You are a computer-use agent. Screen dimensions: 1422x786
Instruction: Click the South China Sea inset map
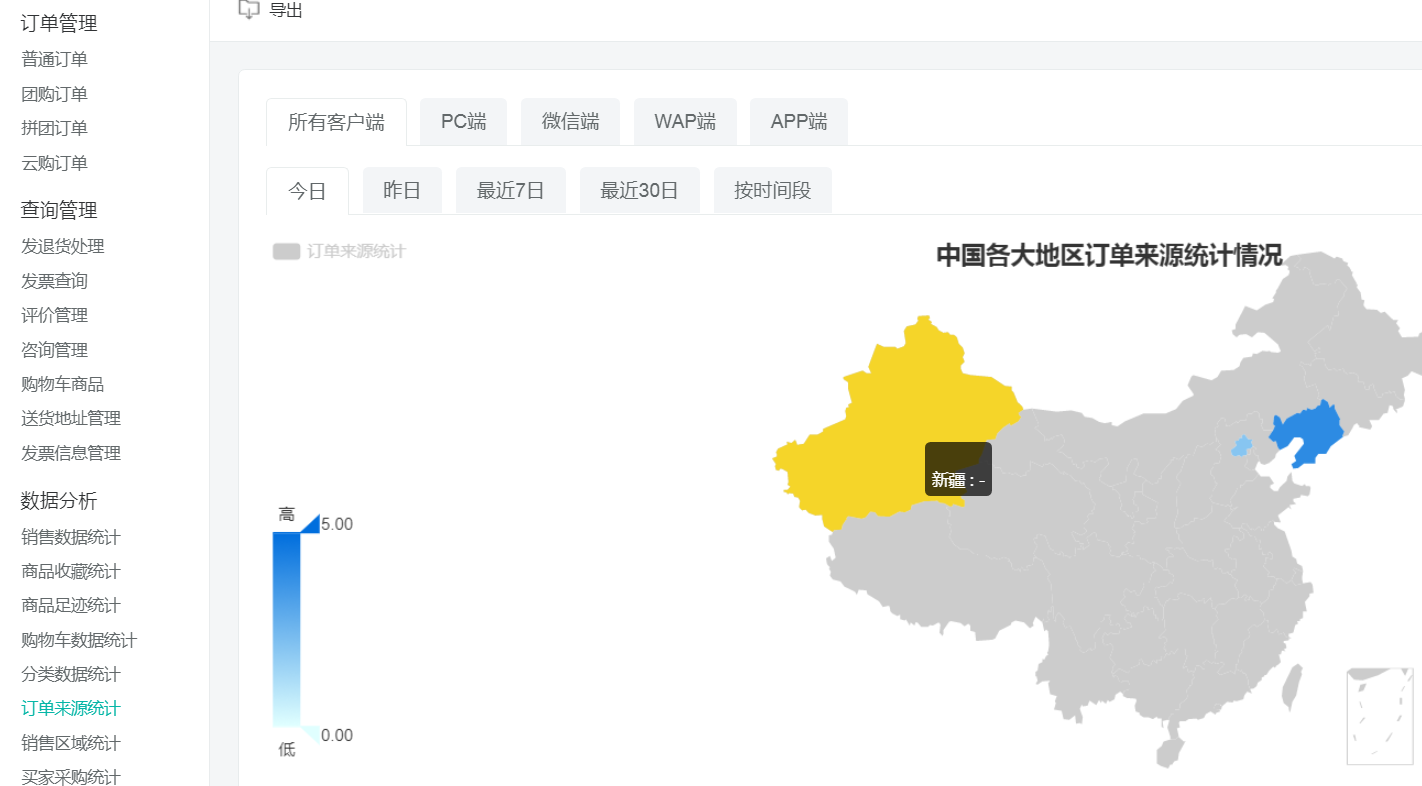[x=1379, y=716]
